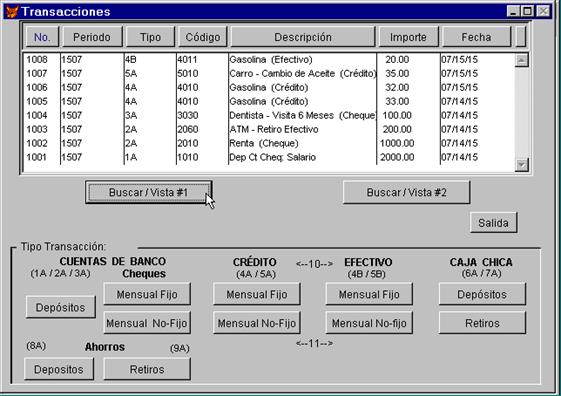Click description Carro - Cambio de Aceite (Crédito)
The image size is (561, 396).
click(x=303, y=73)
